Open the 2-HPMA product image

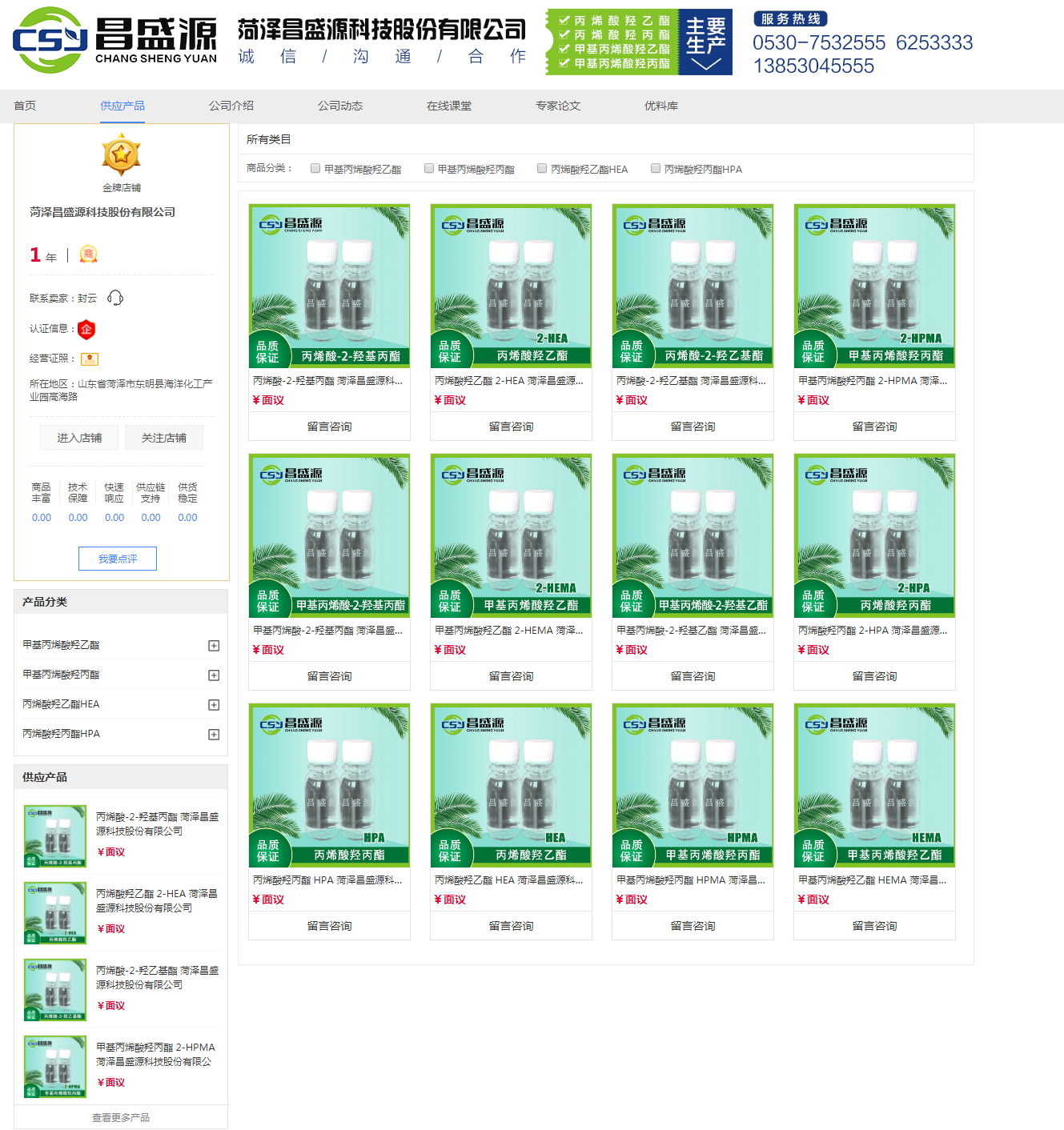(875, 286)
